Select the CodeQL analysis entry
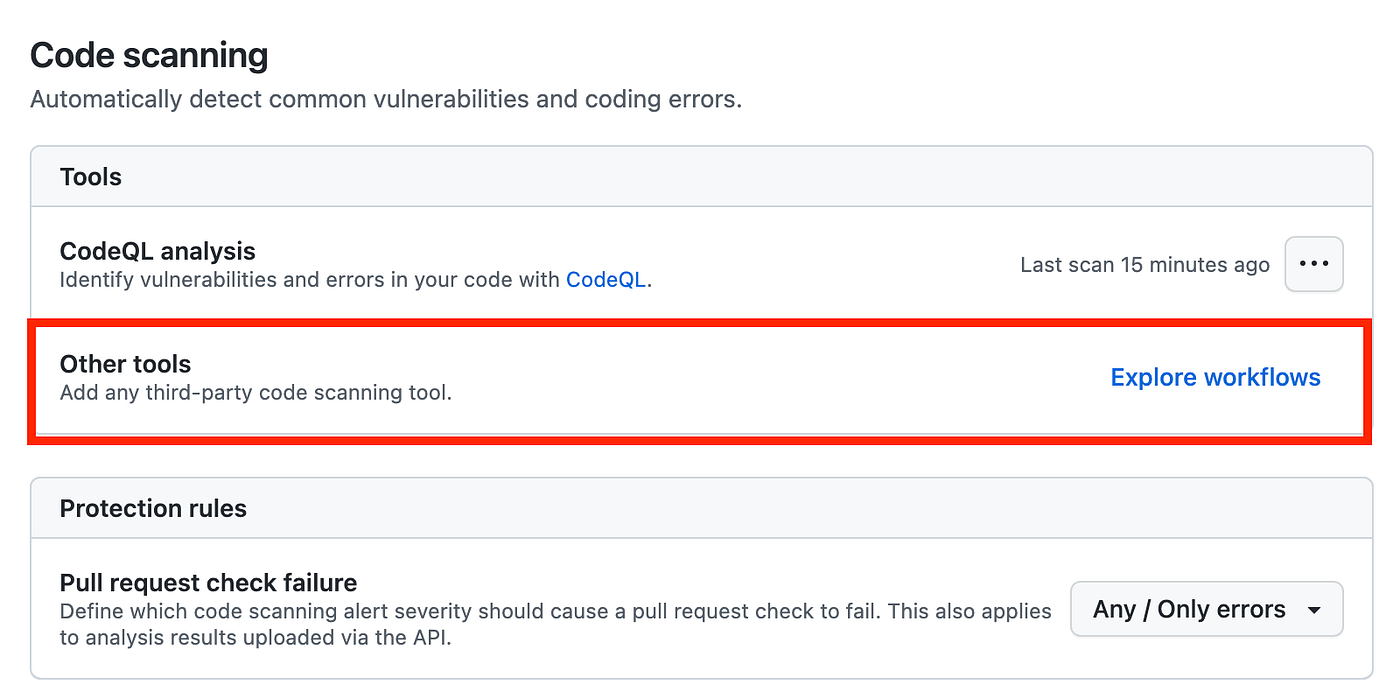Image resolution: width=1400 pixels, height=697 pixels. 157,251
